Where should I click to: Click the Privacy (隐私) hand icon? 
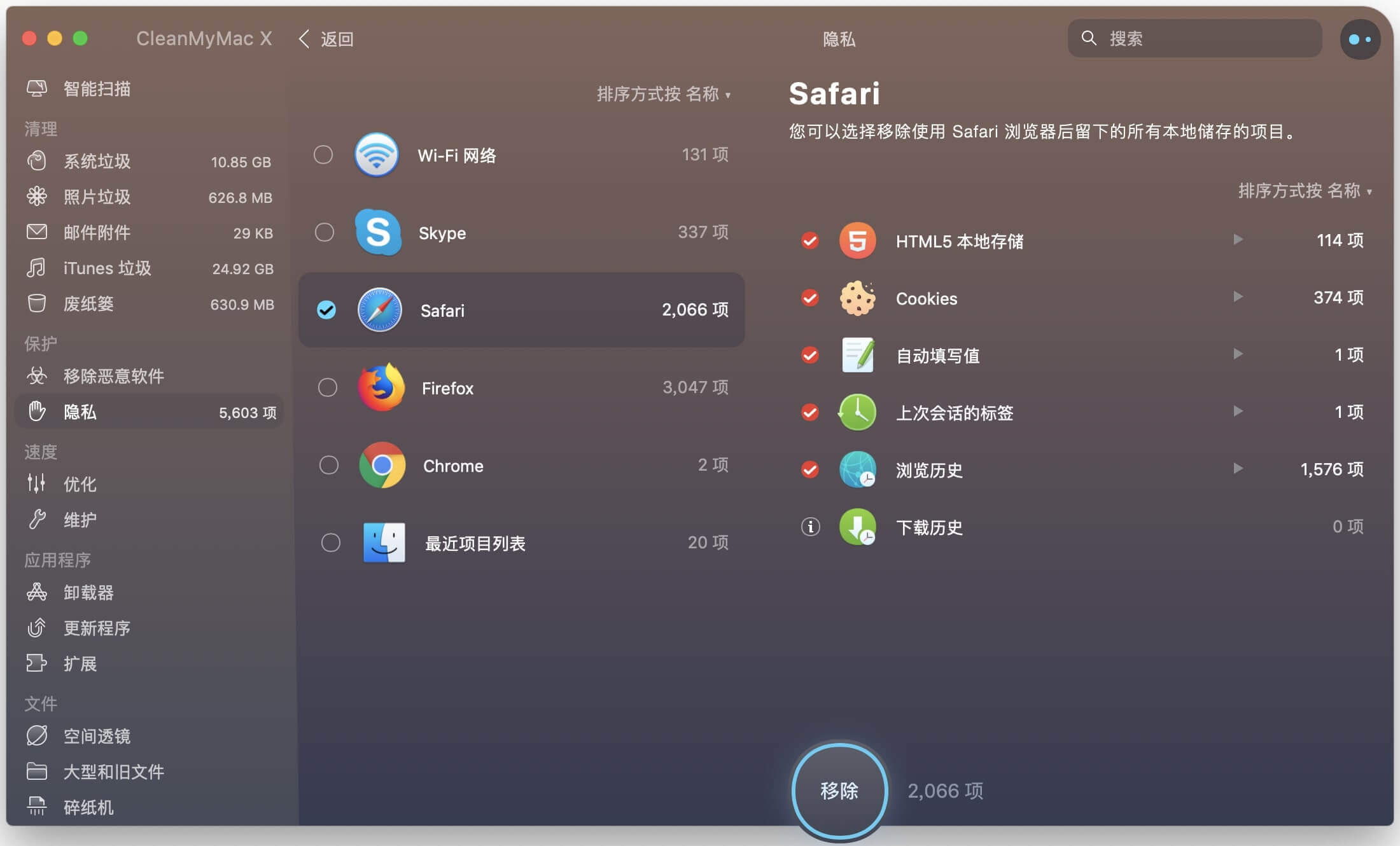point(37,412)
